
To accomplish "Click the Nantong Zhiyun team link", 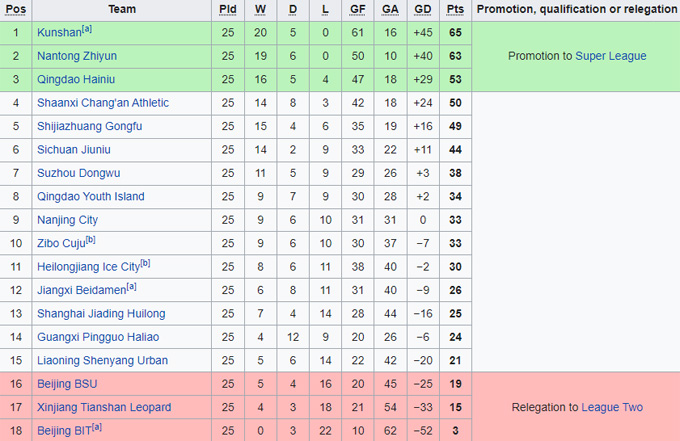I will coord(77,56).
